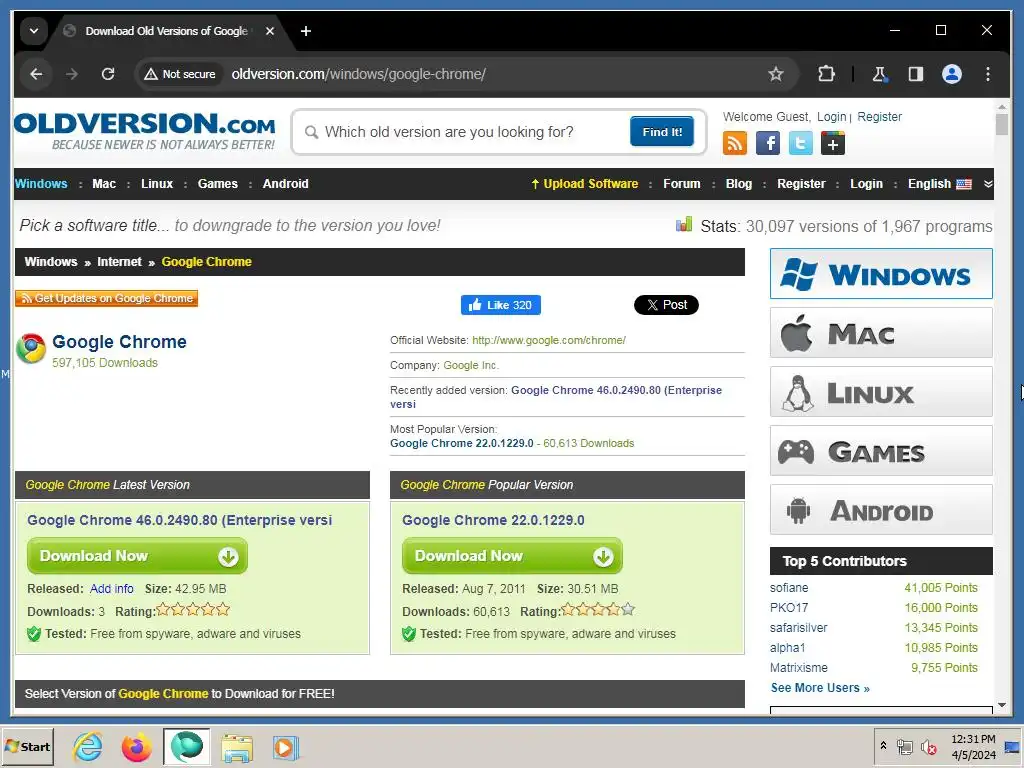Viewport: 1024px width, 768px height.
Task: Open the Blog nav link
Action: 739,184
